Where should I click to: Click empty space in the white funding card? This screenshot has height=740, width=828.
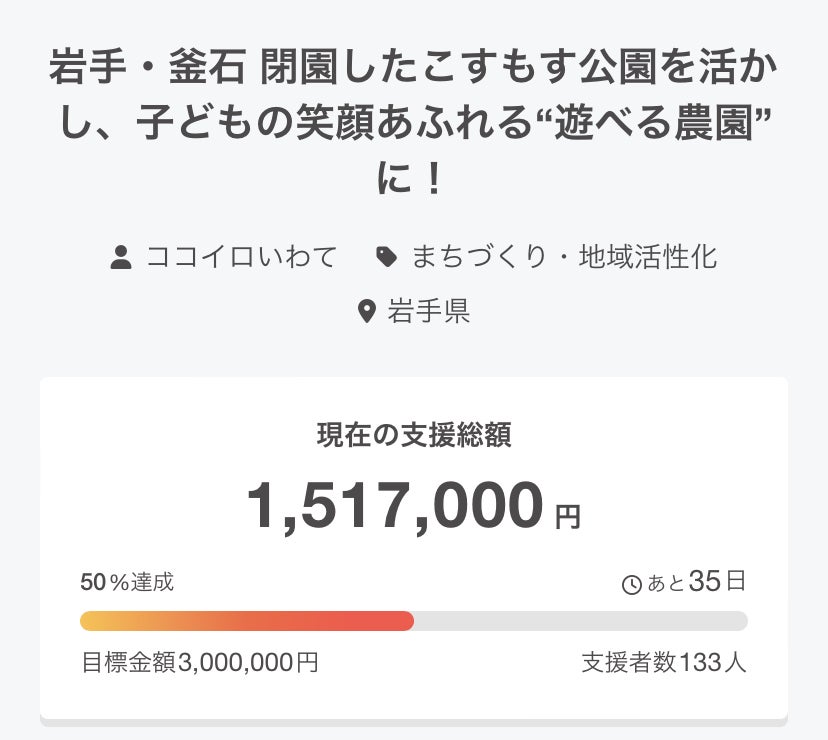tap(150, 470)
